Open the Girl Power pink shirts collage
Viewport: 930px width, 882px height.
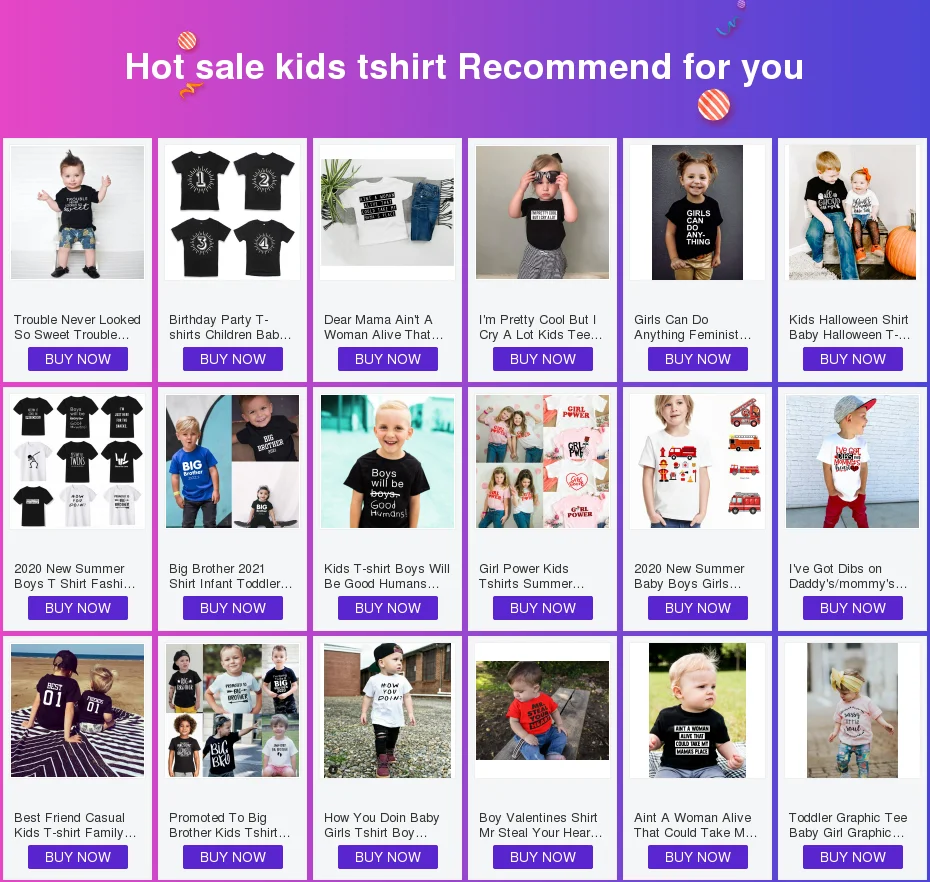pos(543,461)
